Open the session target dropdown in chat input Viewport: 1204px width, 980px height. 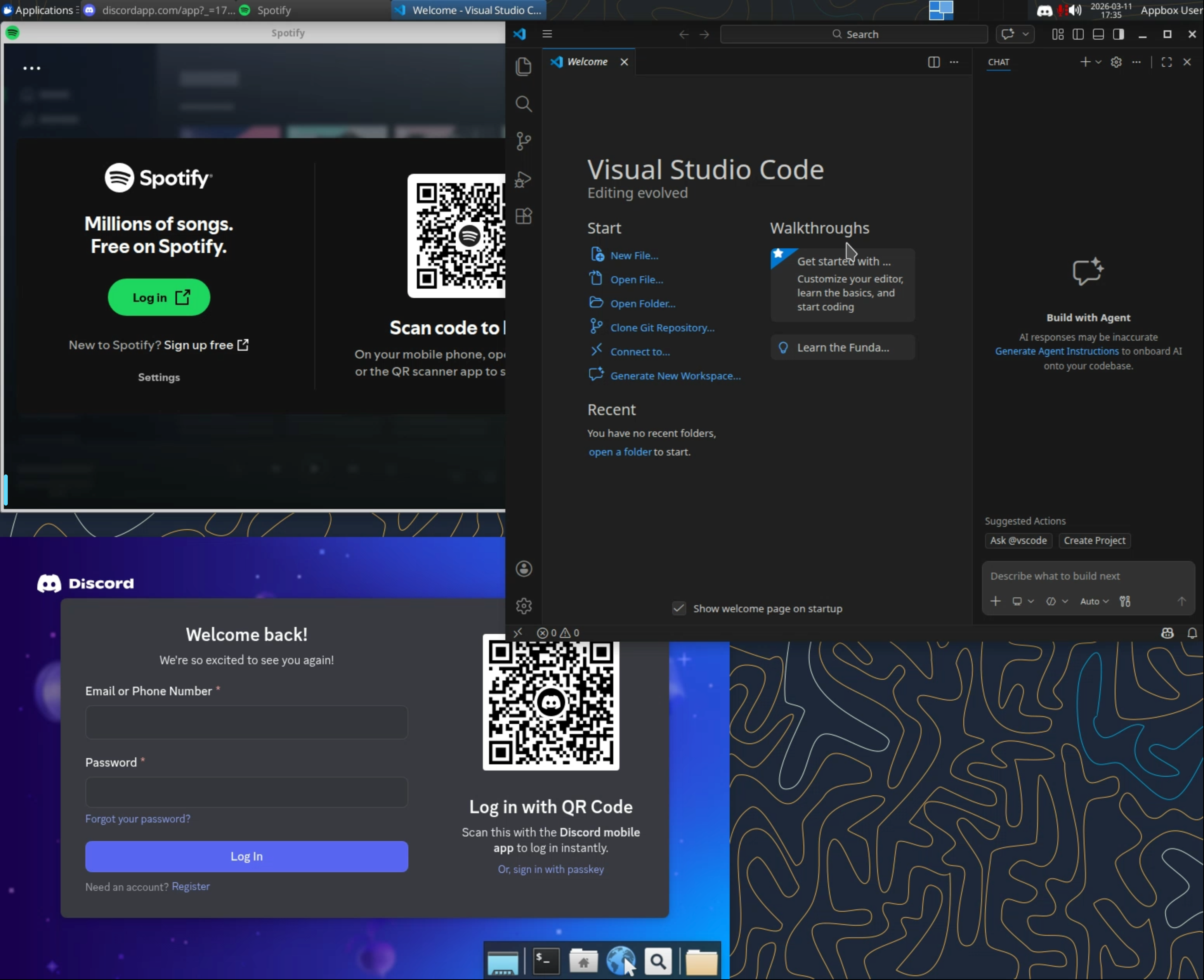(1023, 601)
